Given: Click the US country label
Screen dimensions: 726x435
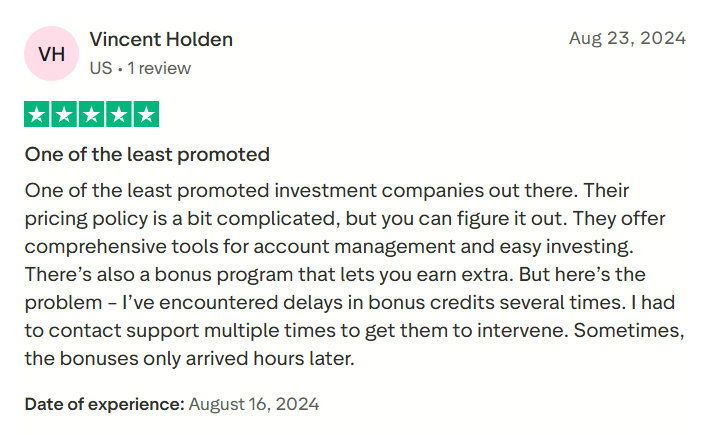Looking at the screenshot, I should (100, 68).
